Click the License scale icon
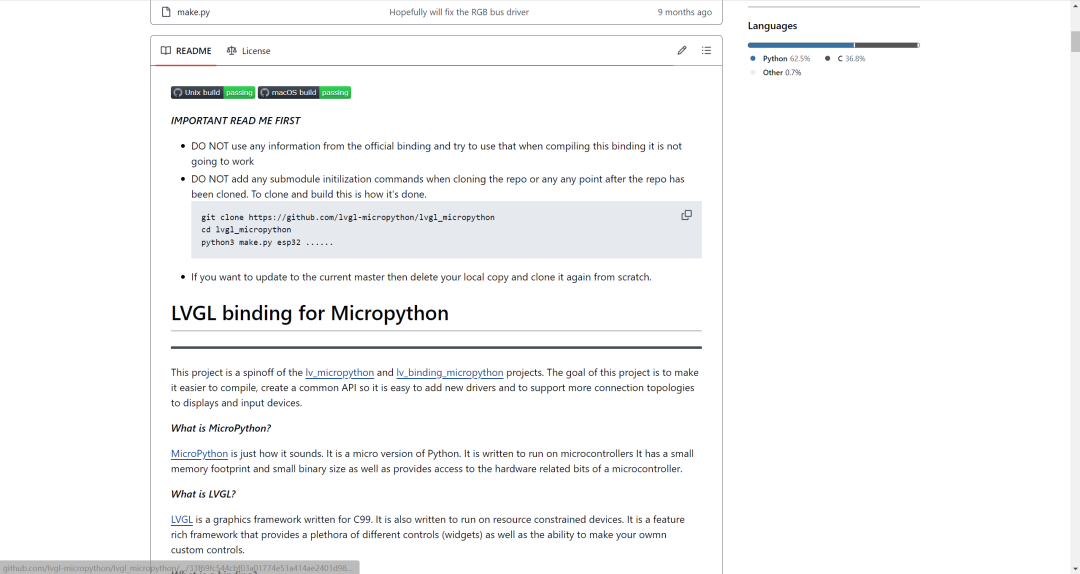 (232, 51)
